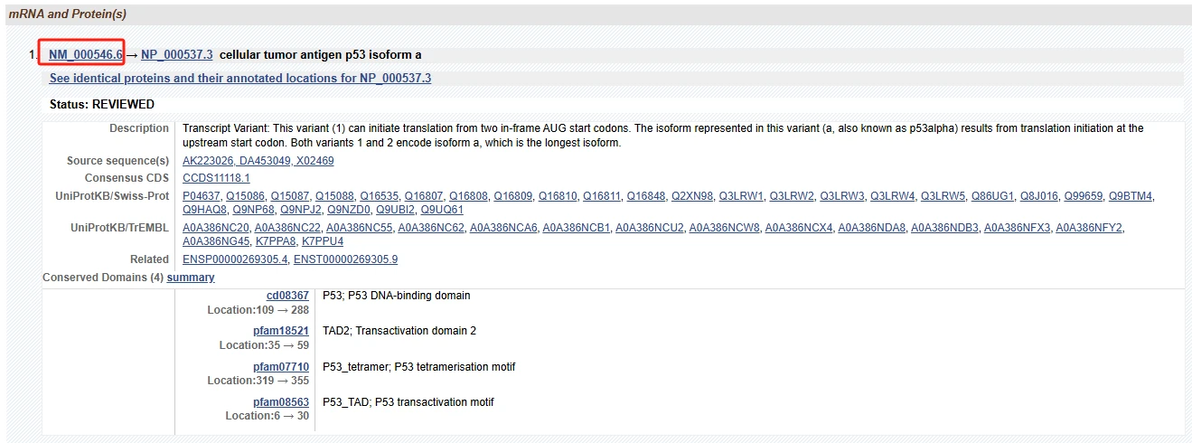This screenshot has height=443, width=1192.
Task: Open the NM_000546.6 mRNA accession link
Action: coord(85,54)
